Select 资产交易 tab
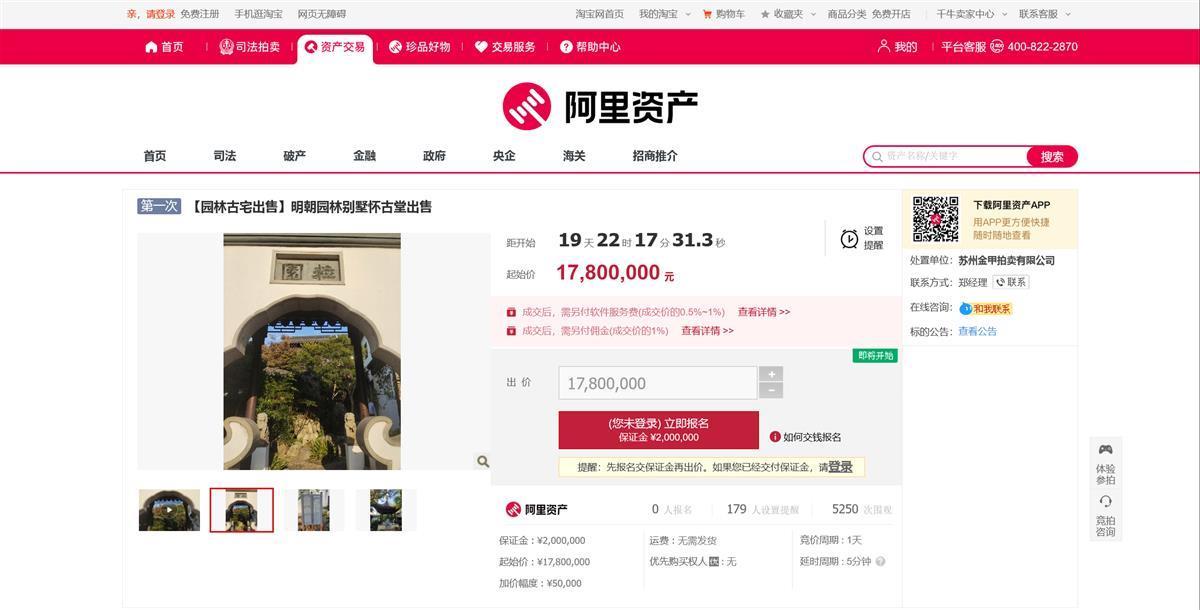The image size is (1200, 610). click(335, 47)
